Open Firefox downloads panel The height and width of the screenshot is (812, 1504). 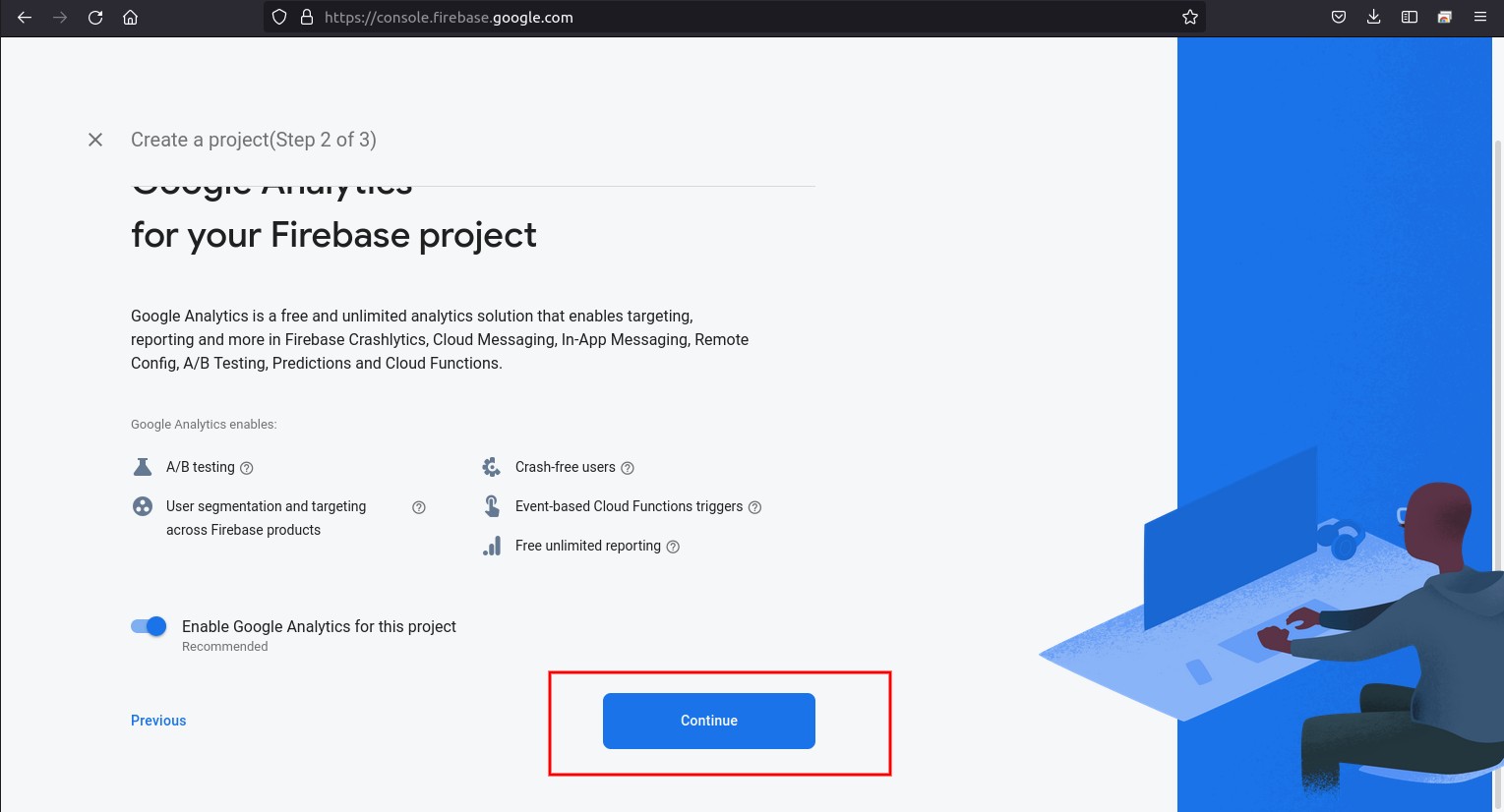pyautogui.click(x=1373, y=17)
